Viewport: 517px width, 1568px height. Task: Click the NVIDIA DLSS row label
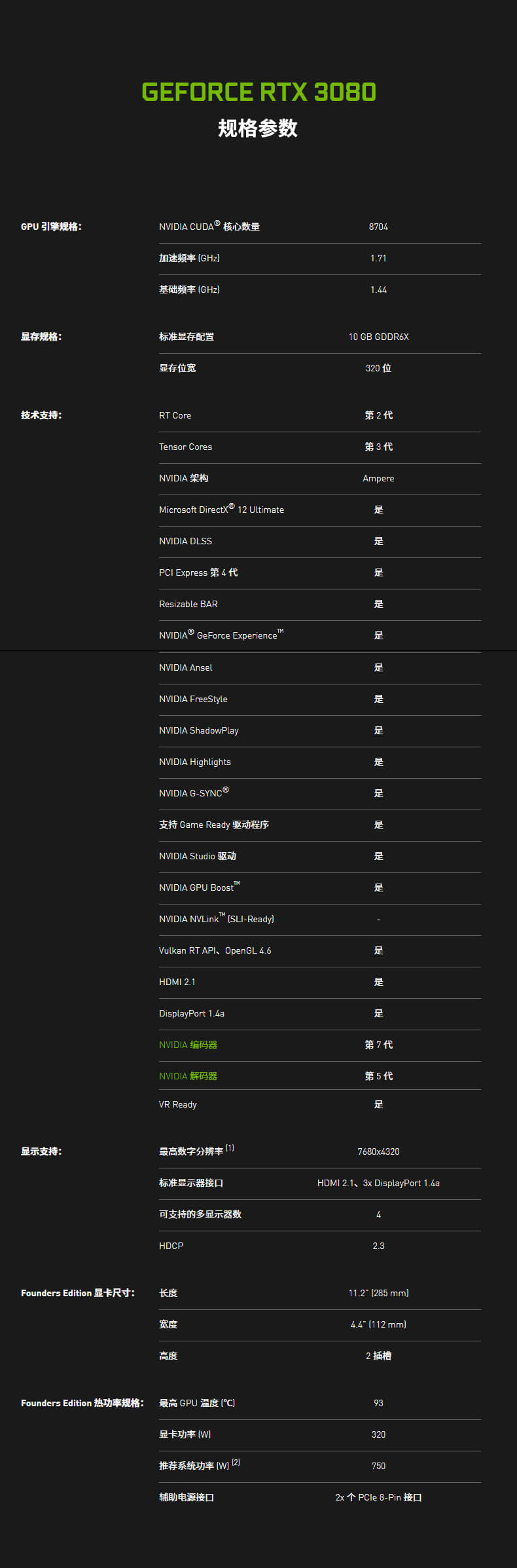[185, 541]
